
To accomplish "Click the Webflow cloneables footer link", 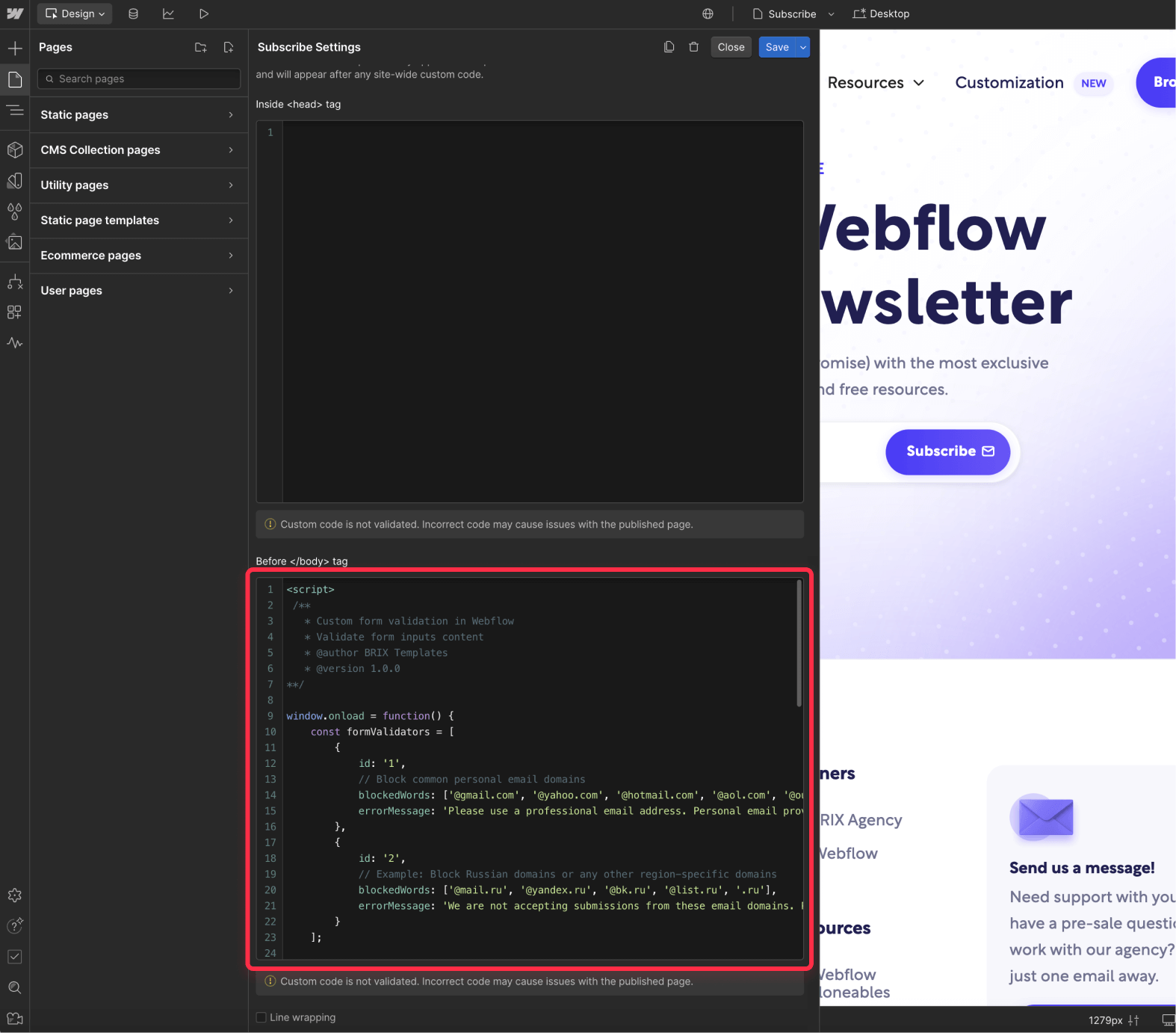I will pyautogui.click(x=854, y=984).
